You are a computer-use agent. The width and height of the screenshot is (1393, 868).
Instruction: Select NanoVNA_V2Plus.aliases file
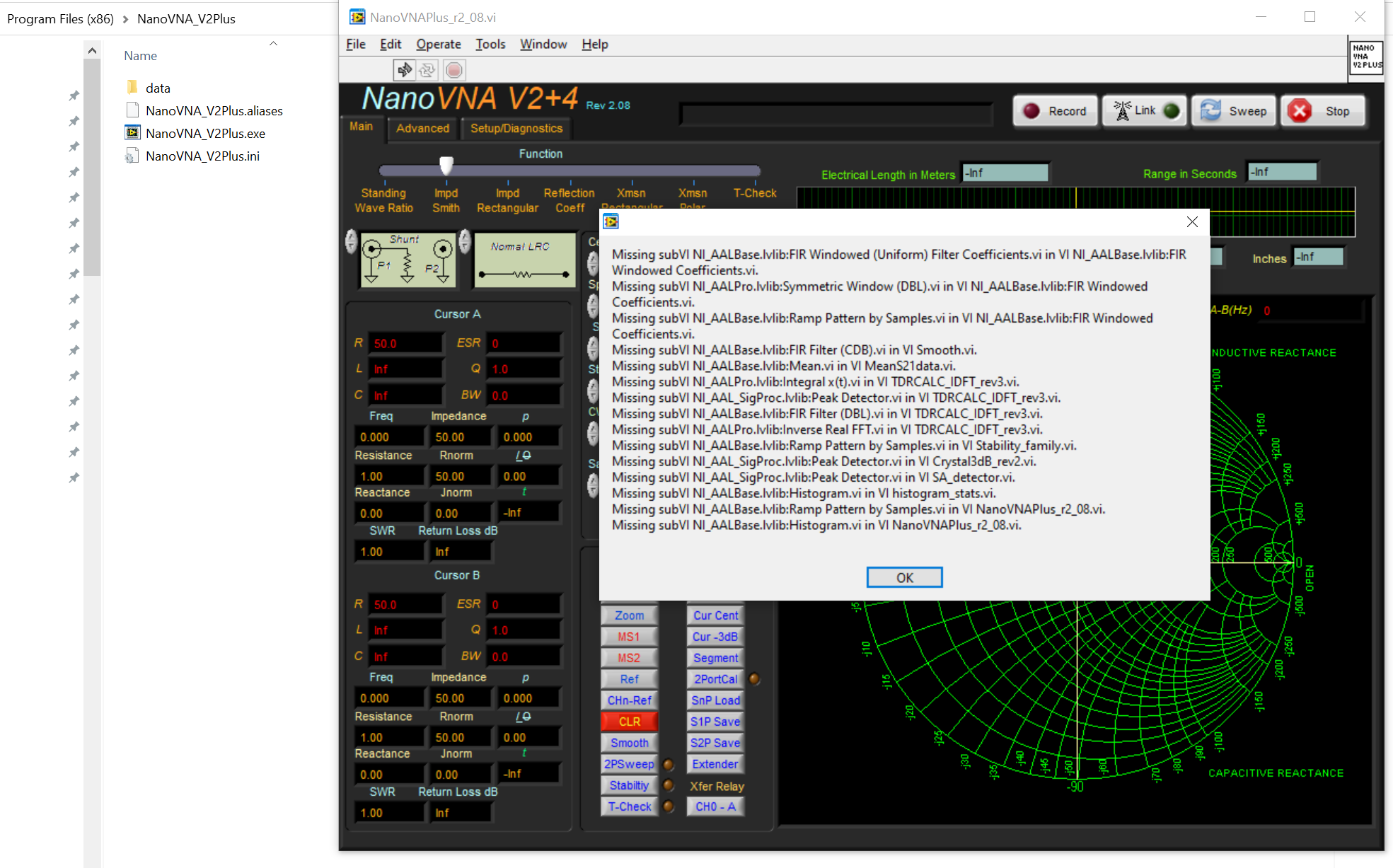(x=214, y=111)
